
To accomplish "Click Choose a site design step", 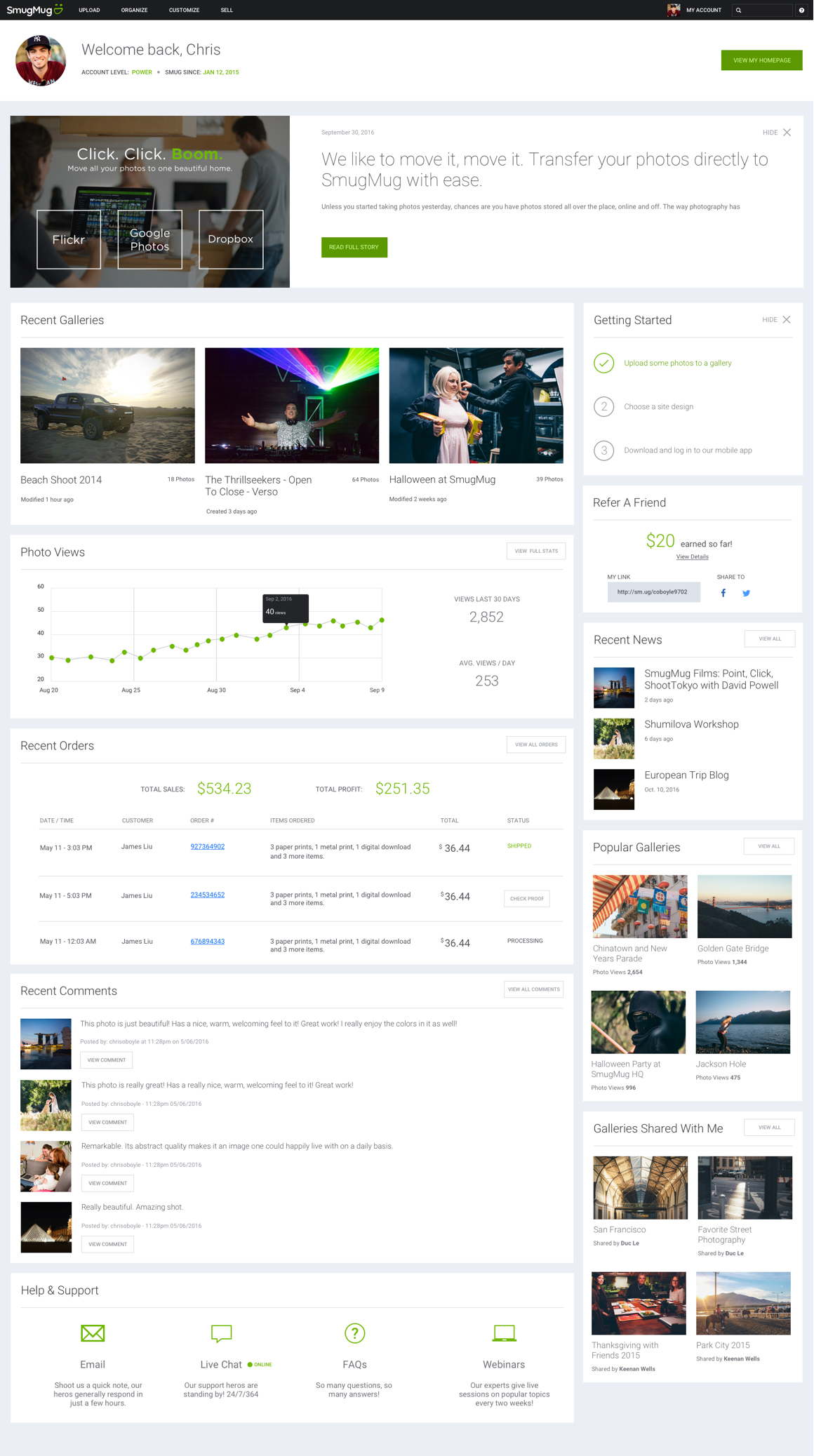I will tap(659, 407).
